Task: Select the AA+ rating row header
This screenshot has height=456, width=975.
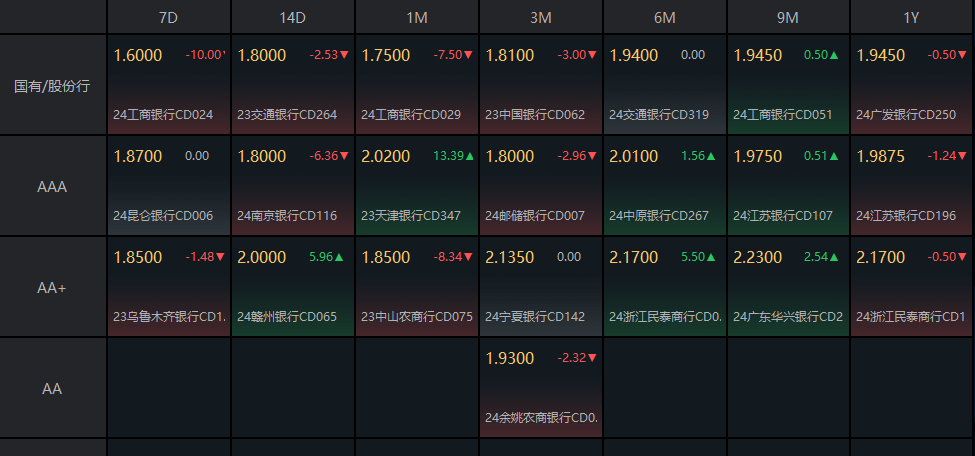Action: click(x=52, y=288)
